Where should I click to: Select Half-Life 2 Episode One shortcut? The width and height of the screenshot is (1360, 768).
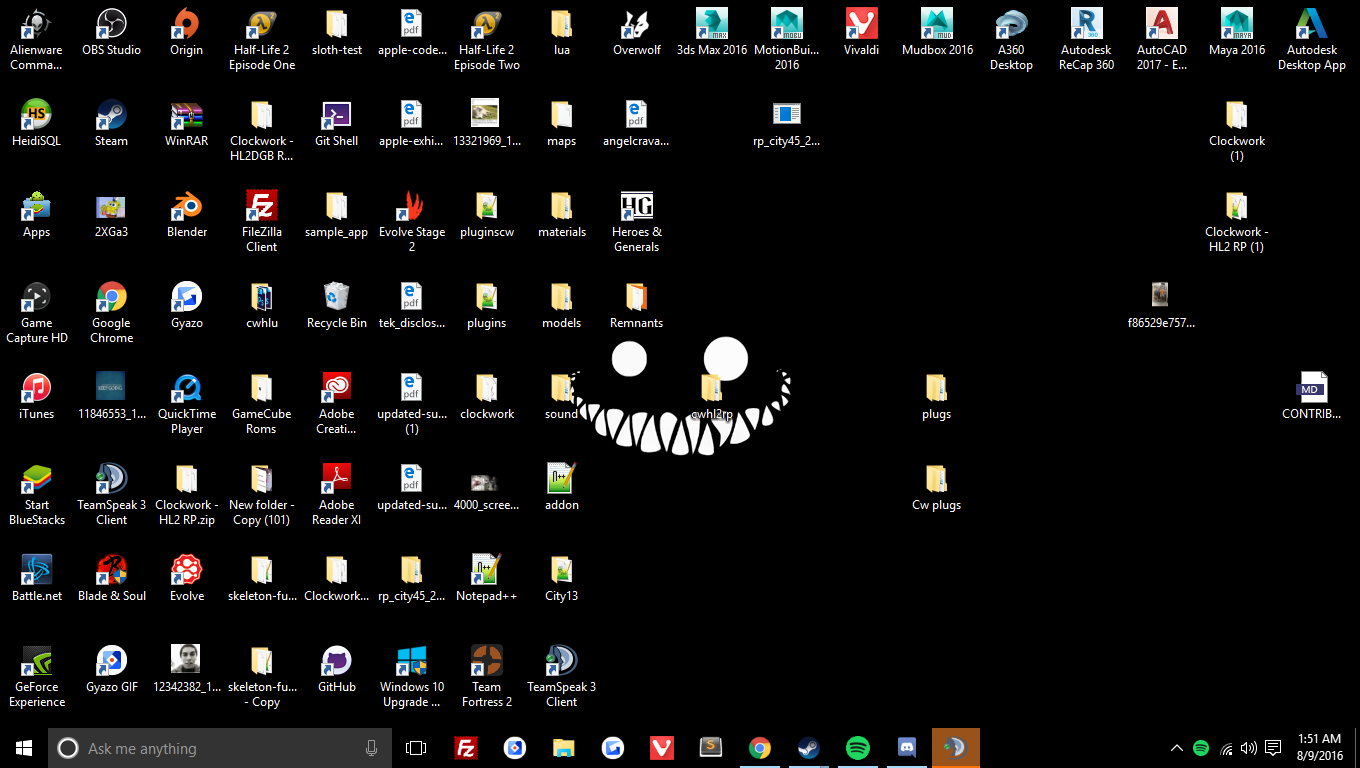262,39
